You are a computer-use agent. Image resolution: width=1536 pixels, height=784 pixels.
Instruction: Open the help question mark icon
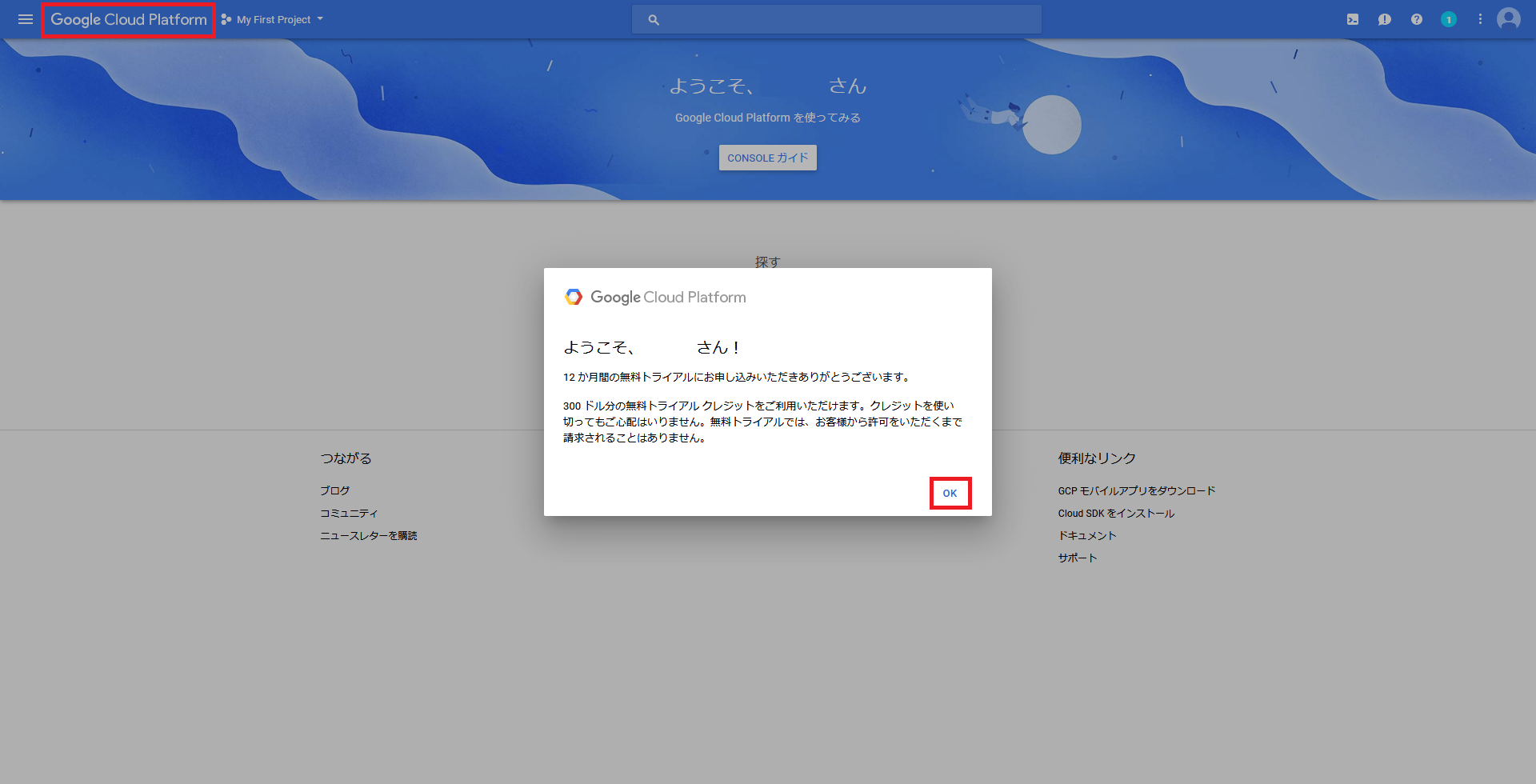pyautogui.click(x=1417, y=19)
